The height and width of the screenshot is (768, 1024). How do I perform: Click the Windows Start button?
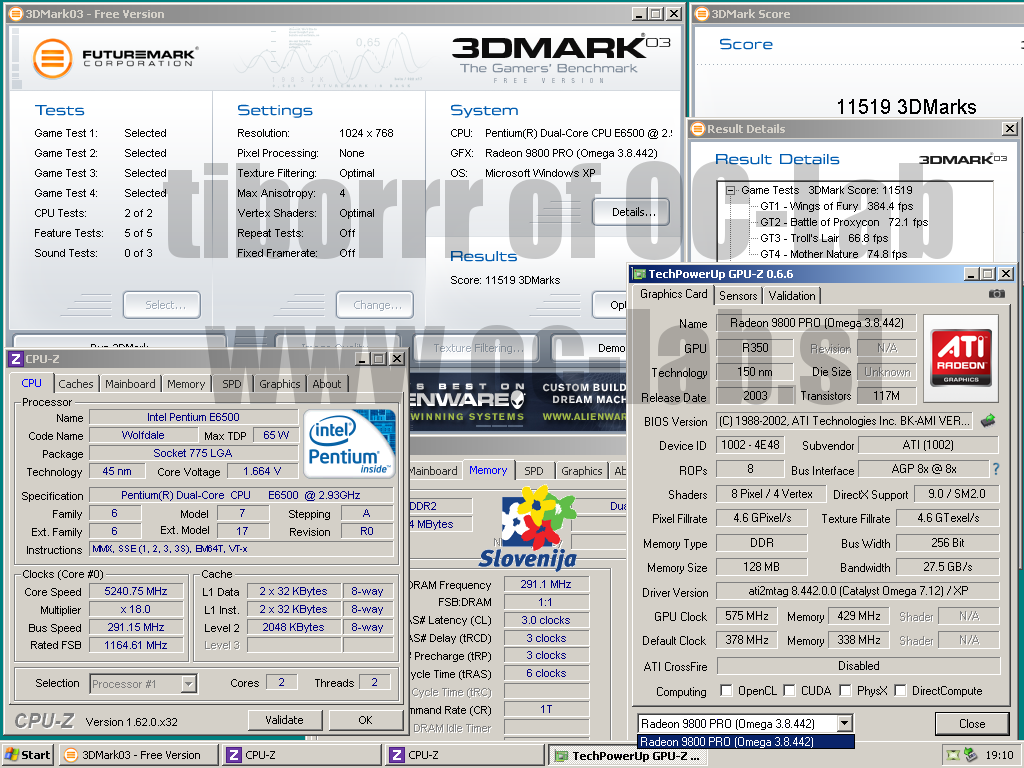(x=28, y=755)
